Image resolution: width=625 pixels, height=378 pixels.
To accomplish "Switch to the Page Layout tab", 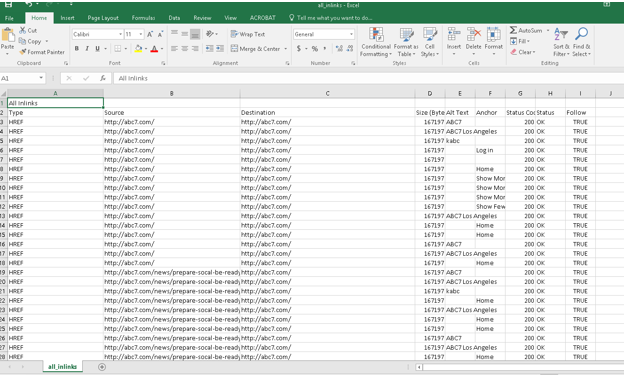I will pos(103,18).
